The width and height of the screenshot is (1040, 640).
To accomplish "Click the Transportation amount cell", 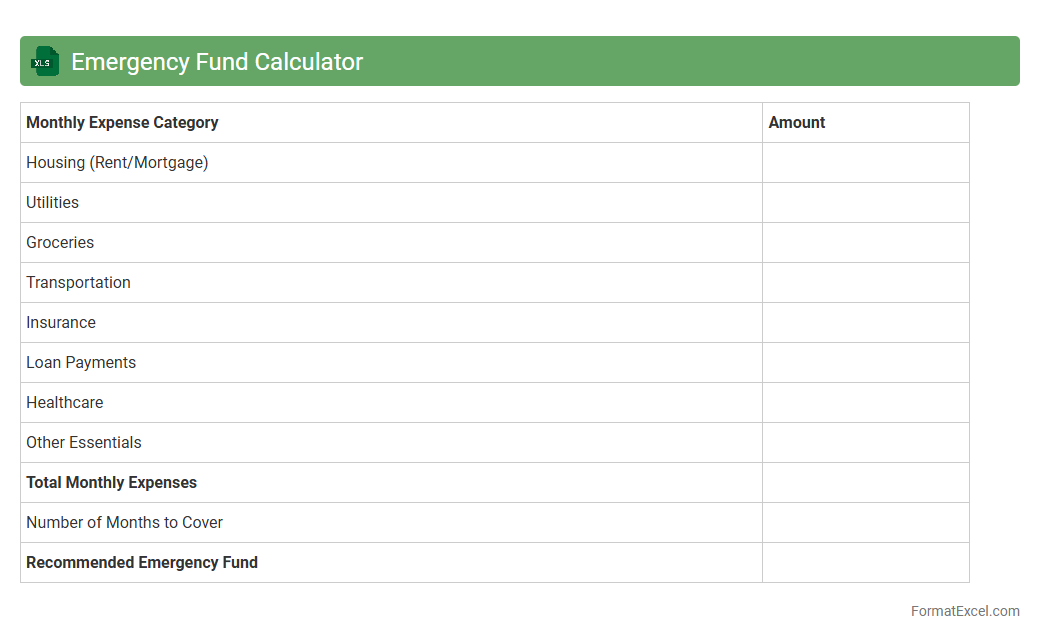I will pyautogui.click(x=865, y=283).
